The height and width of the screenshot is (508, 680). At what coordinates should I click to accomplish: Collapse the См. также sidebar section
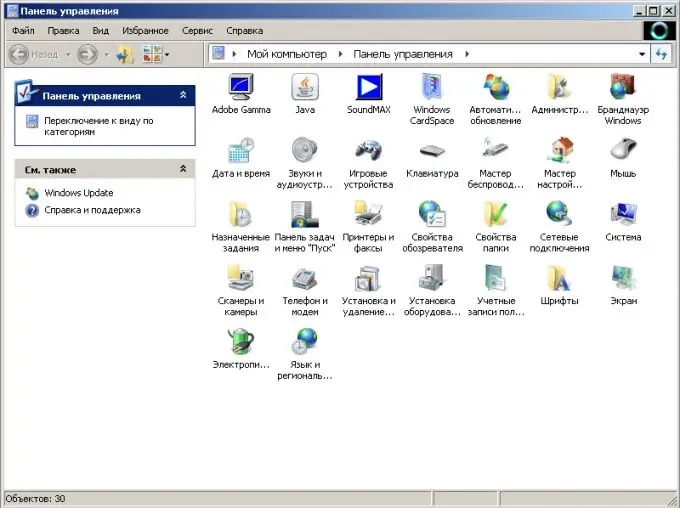pyautogui.click(x=183, y=169)
